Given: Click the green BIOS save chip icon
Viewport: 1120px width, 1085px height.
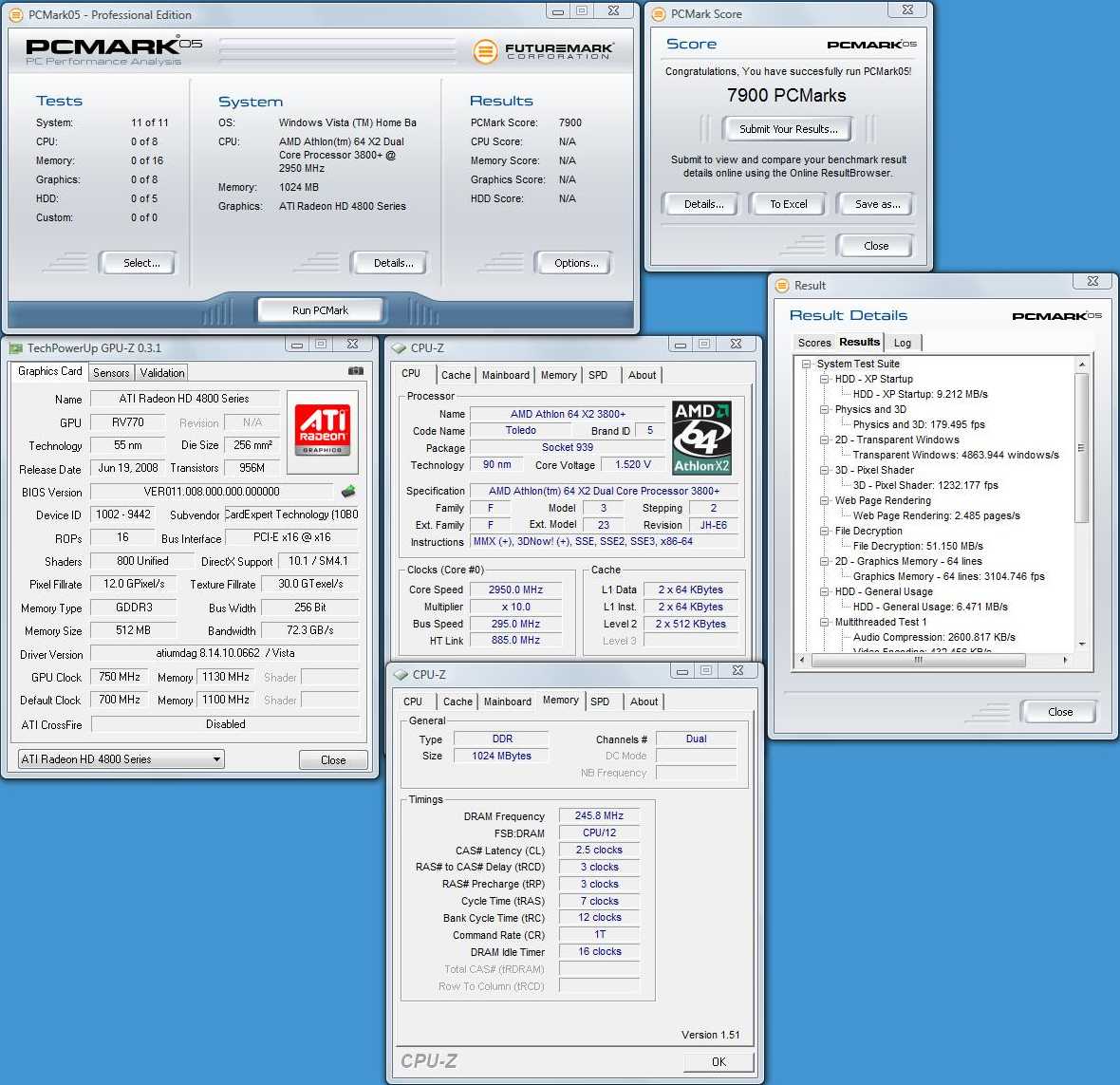Looking at the screenshot, I should 348,492.
